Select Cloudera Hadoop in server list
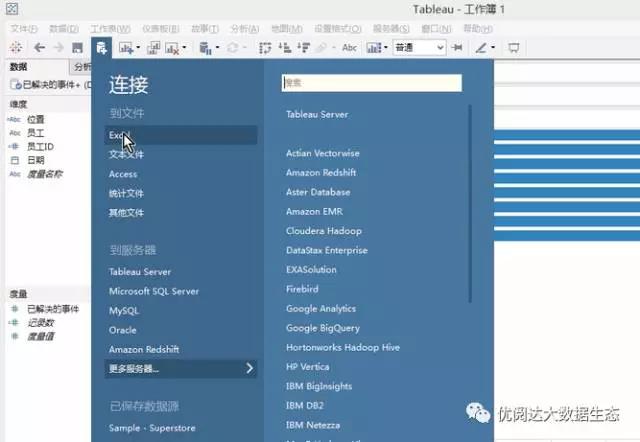Image resolution: width=640 pixels, height=442 pixels. click(324, 231)
